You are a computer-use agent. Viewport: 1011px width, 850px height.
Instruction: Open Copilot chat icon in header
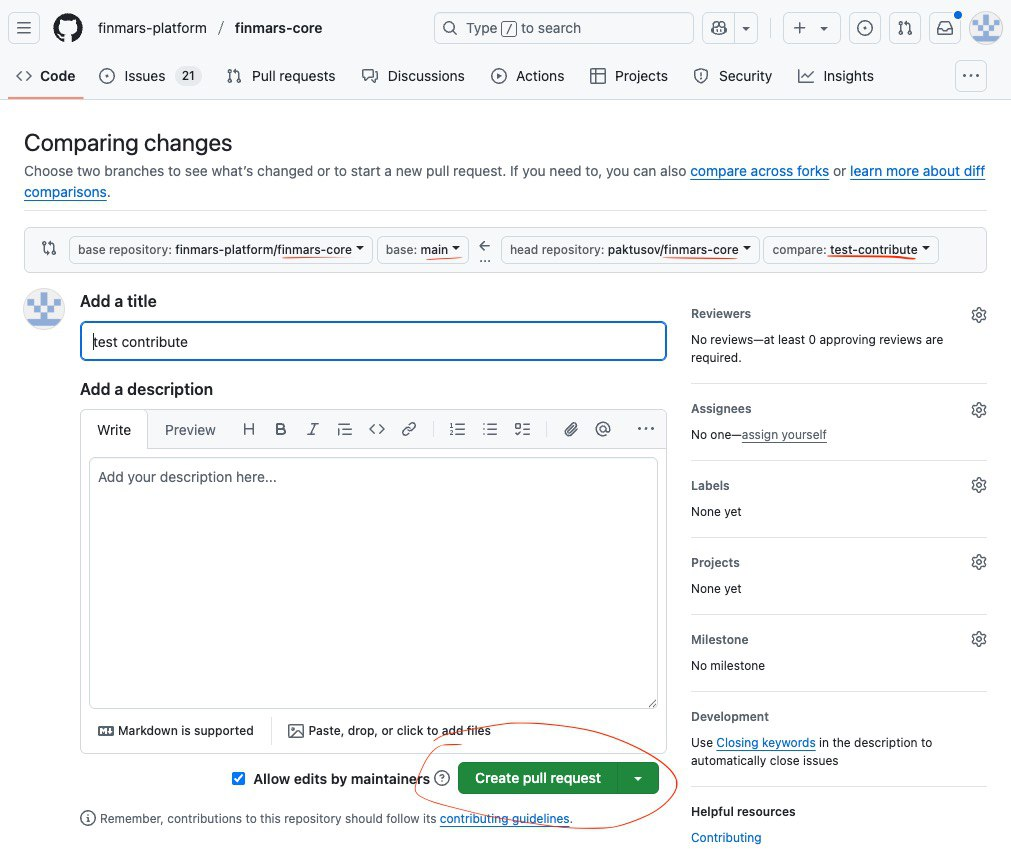(x=718, y=28)
